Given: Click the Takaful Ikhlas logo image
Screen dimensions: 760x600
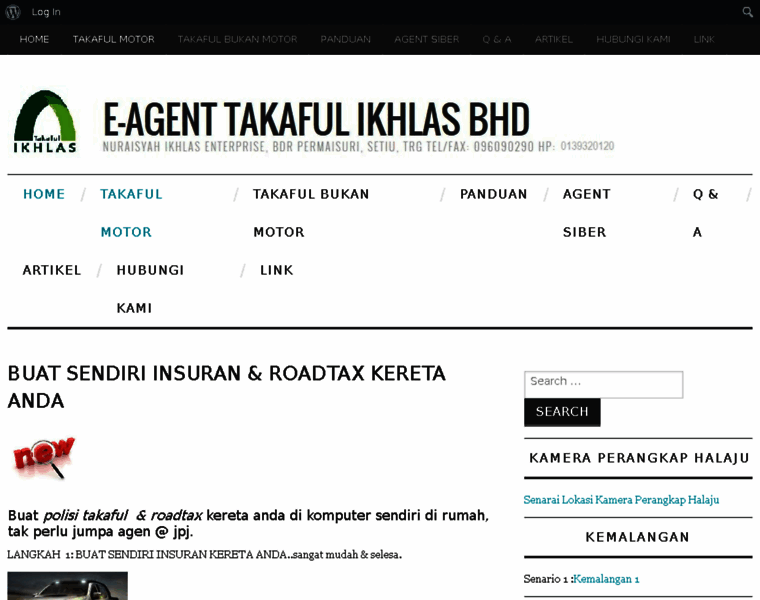Looking at the screenshot, I should coord(45,122).
